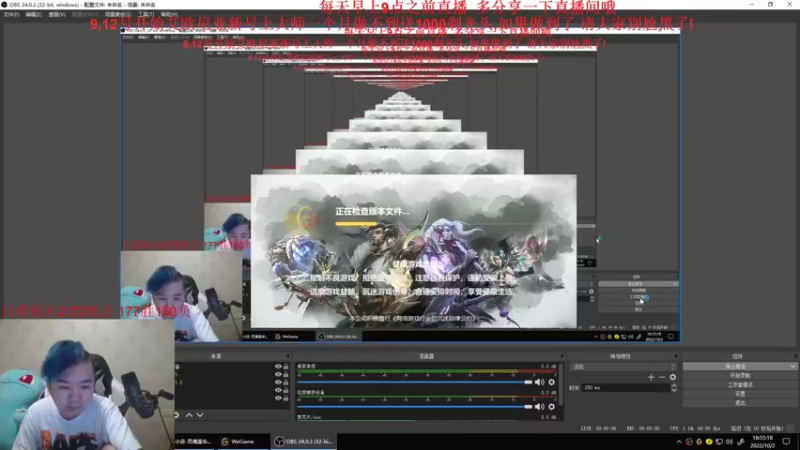Image resolution: width=800 pixels, height=450 pixels.
Task: Open the network icon in system tray
Action: [x=719, y=442]
